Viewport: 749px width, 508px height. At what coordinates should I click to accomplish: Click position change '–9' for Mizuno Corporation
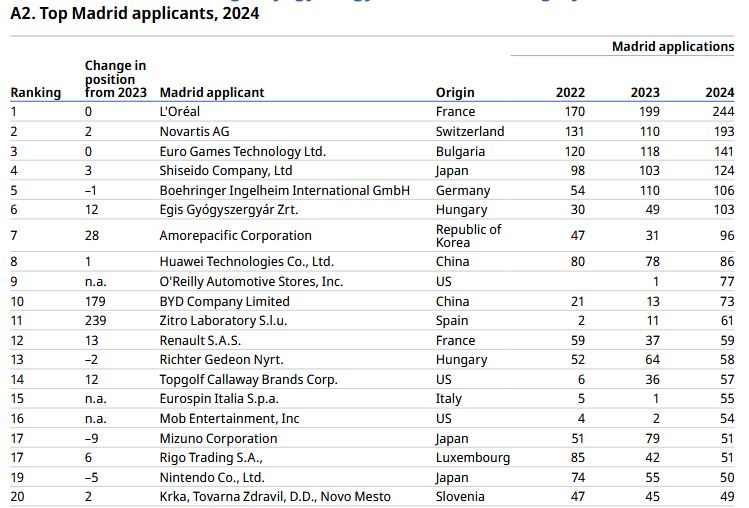point(91,439)
